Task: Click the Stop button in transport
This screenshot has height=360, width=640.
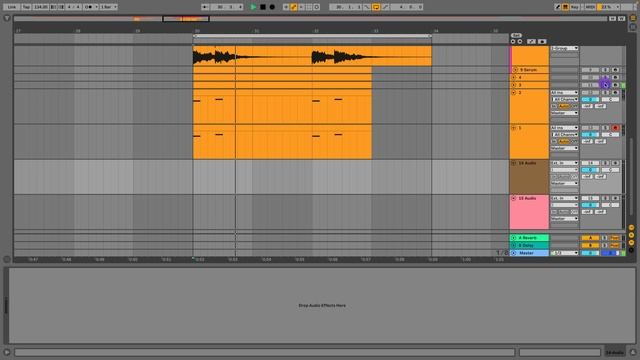Action: [263, 7]
